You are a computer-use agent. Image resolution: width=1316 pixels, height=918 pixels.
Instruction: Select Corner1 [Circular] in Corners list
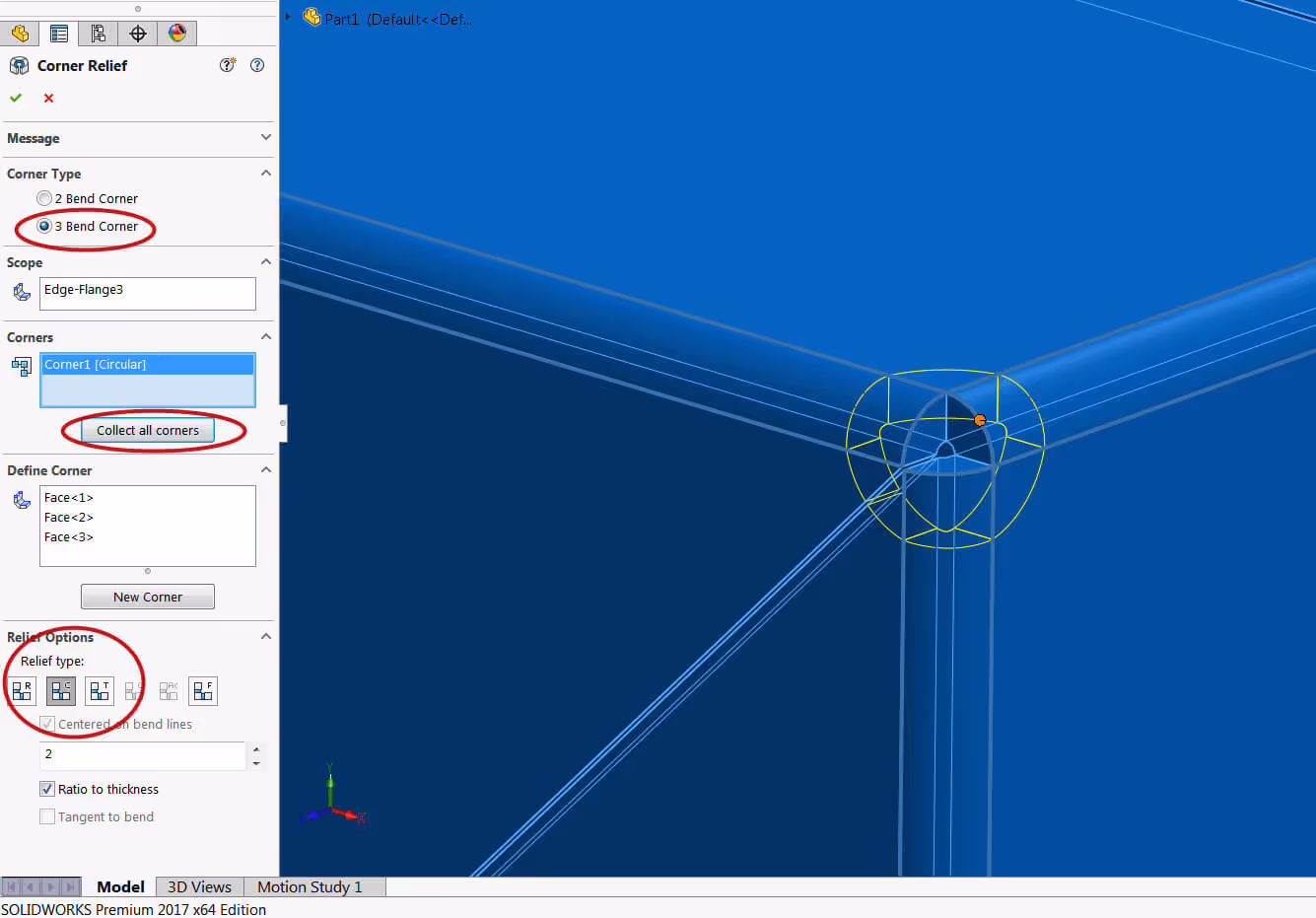coord(148,364)
